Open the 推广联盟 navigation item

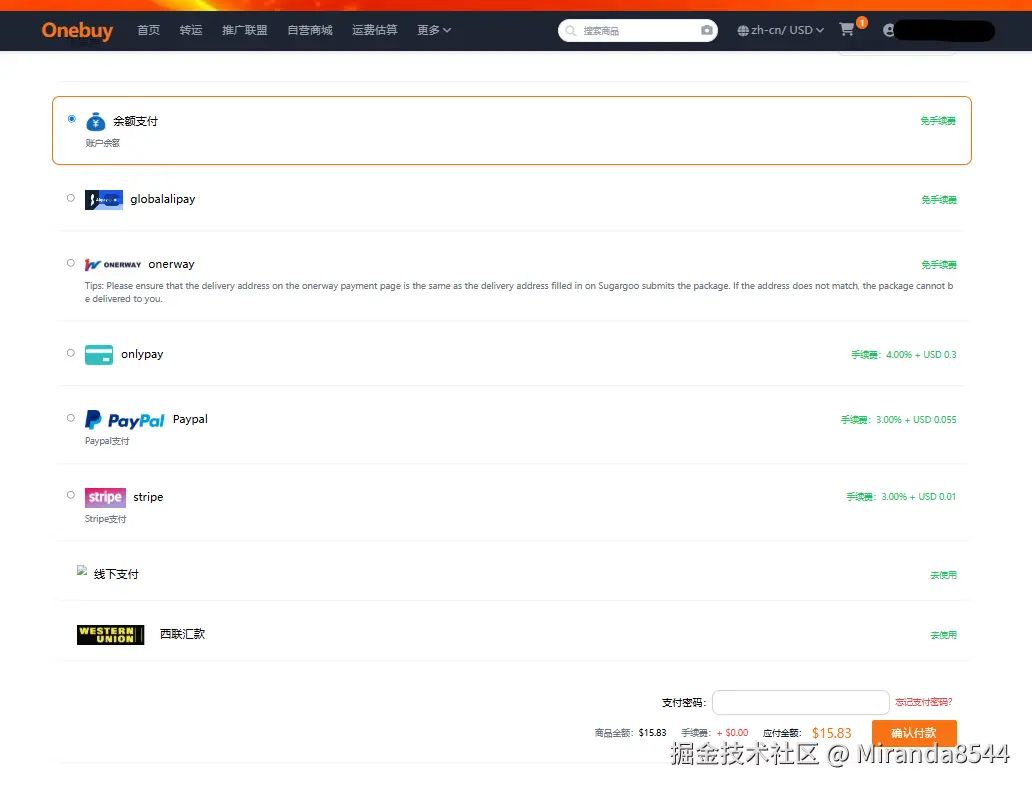[245, 30]
